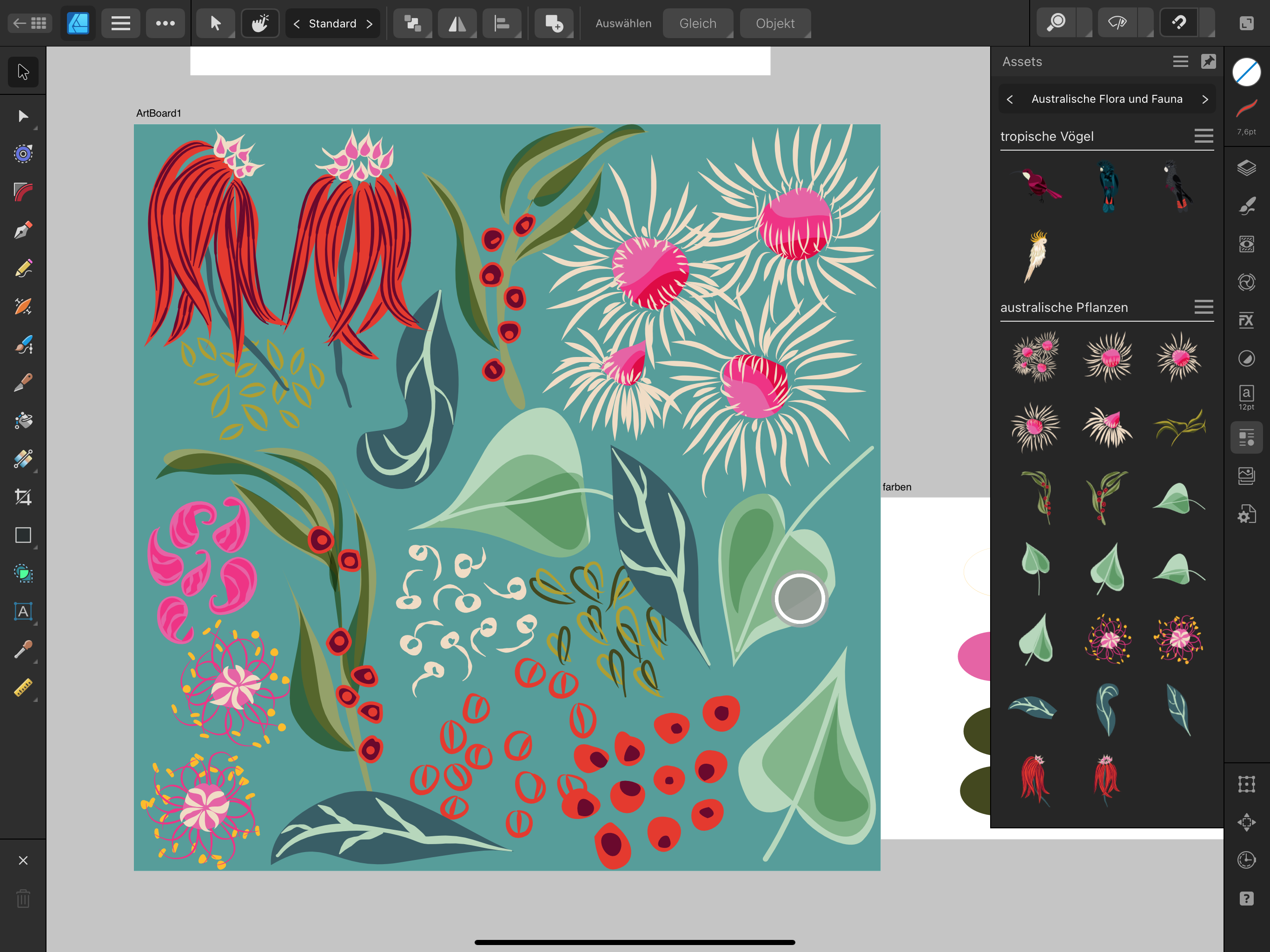
Task: Open the alignment options
Action: (x=502, y=23)
